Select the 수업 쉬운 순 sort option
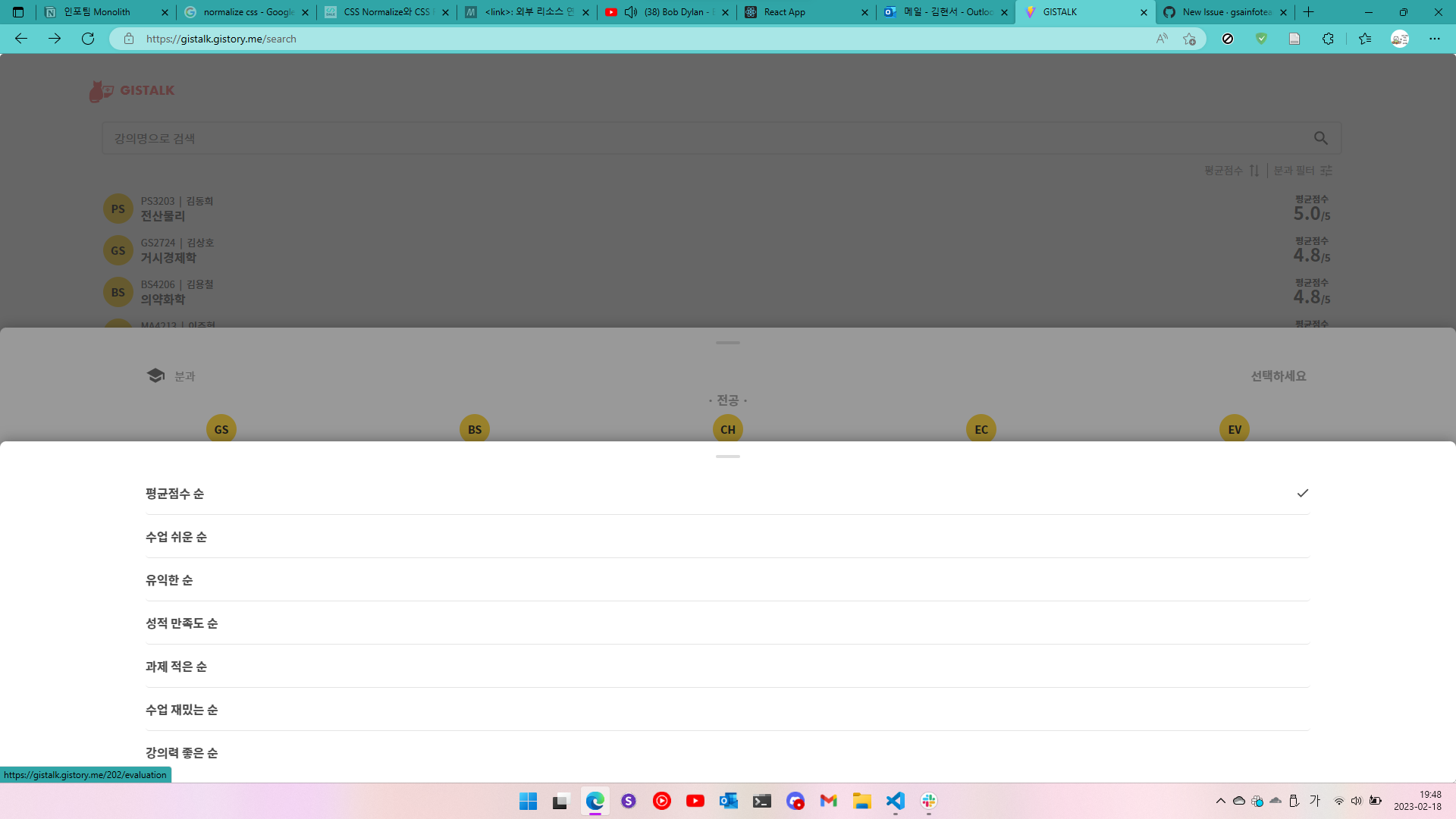 tap(176, 536)
